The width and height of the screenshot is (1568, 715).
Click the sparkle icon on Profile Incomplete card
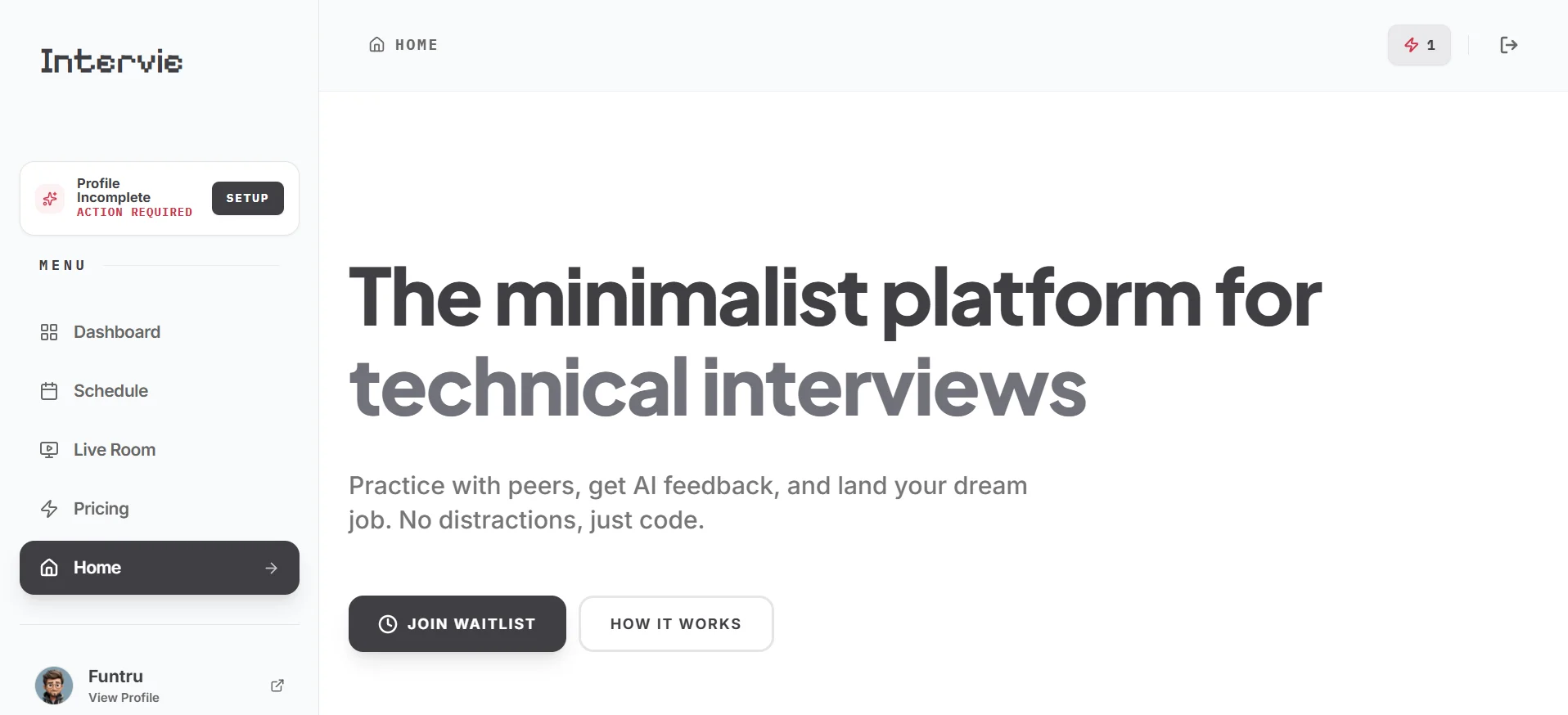[x=50, y=198]
